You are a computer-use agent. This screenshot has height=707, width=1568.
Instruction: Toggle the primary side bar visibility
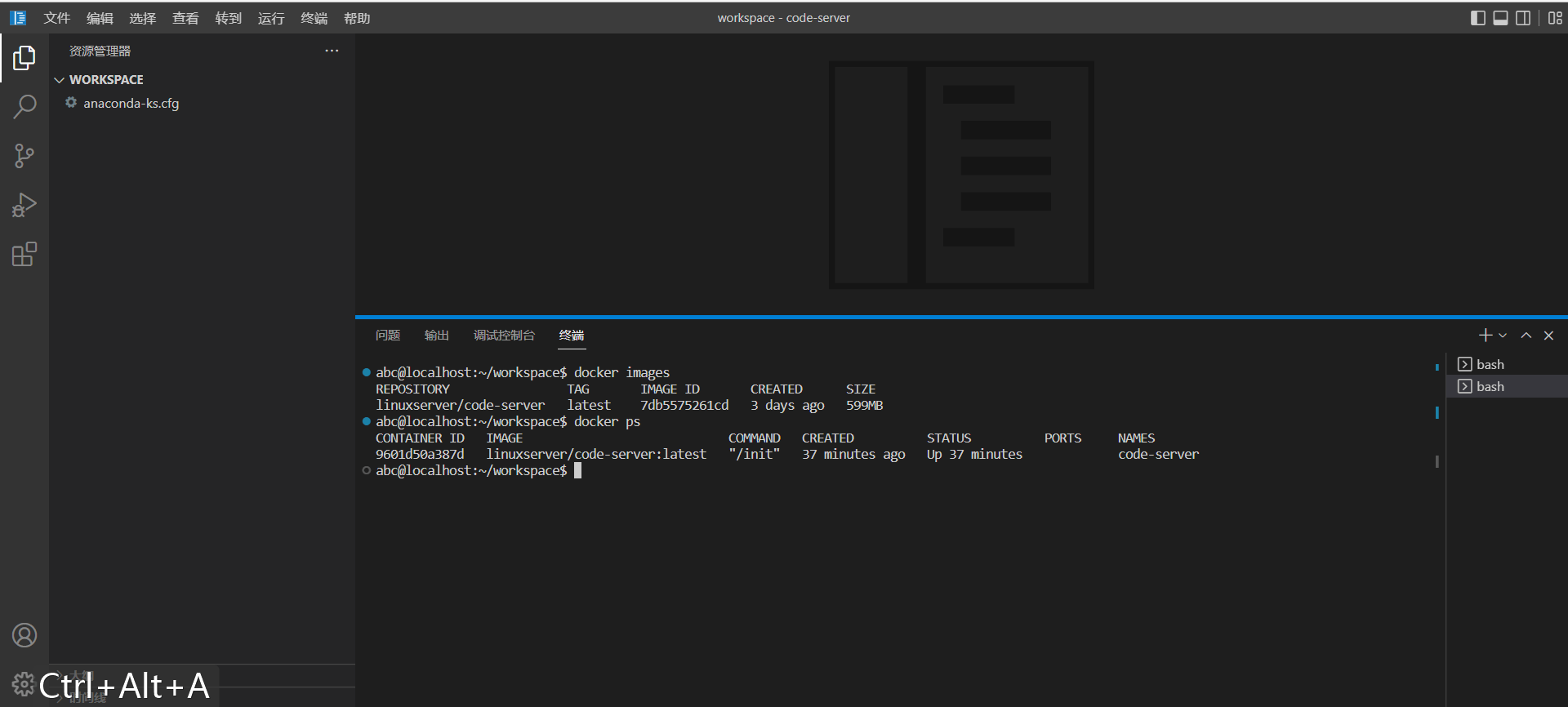tap(1477, 18)
